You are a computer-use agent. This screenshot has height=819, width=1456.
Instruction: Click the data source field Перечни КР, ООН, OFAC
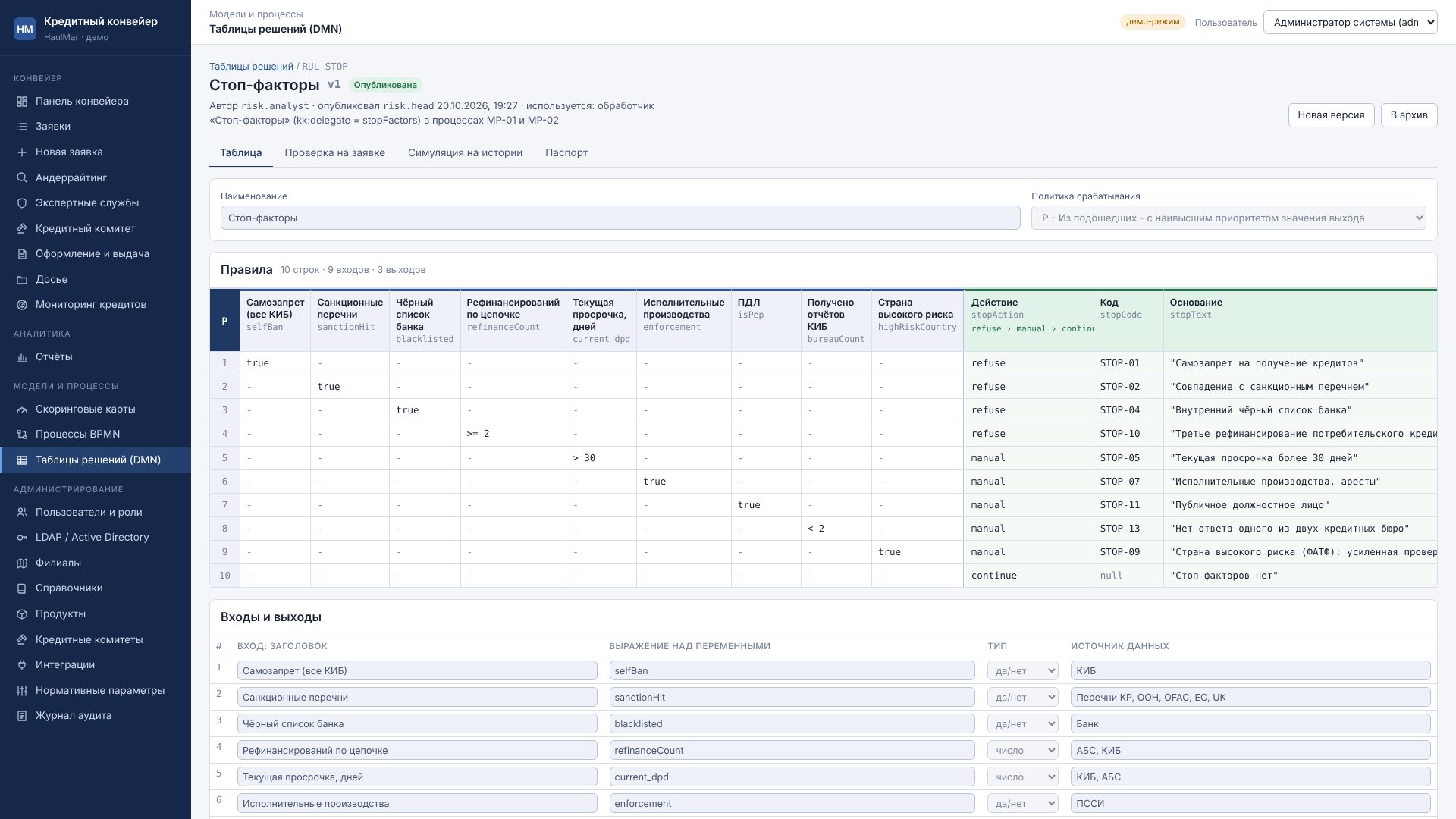[1250, 698]
